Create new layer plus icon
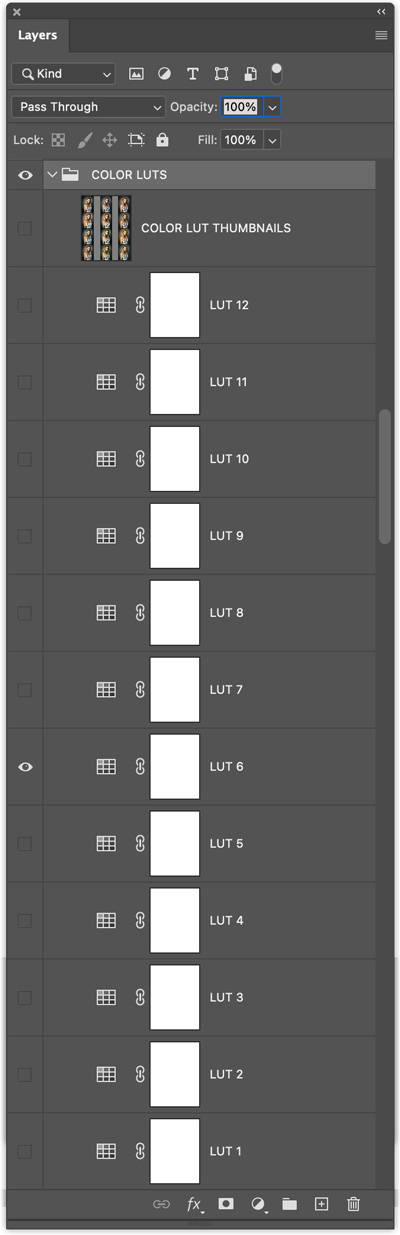Viewport: 400px width, 1235px height. [321, 1204]
